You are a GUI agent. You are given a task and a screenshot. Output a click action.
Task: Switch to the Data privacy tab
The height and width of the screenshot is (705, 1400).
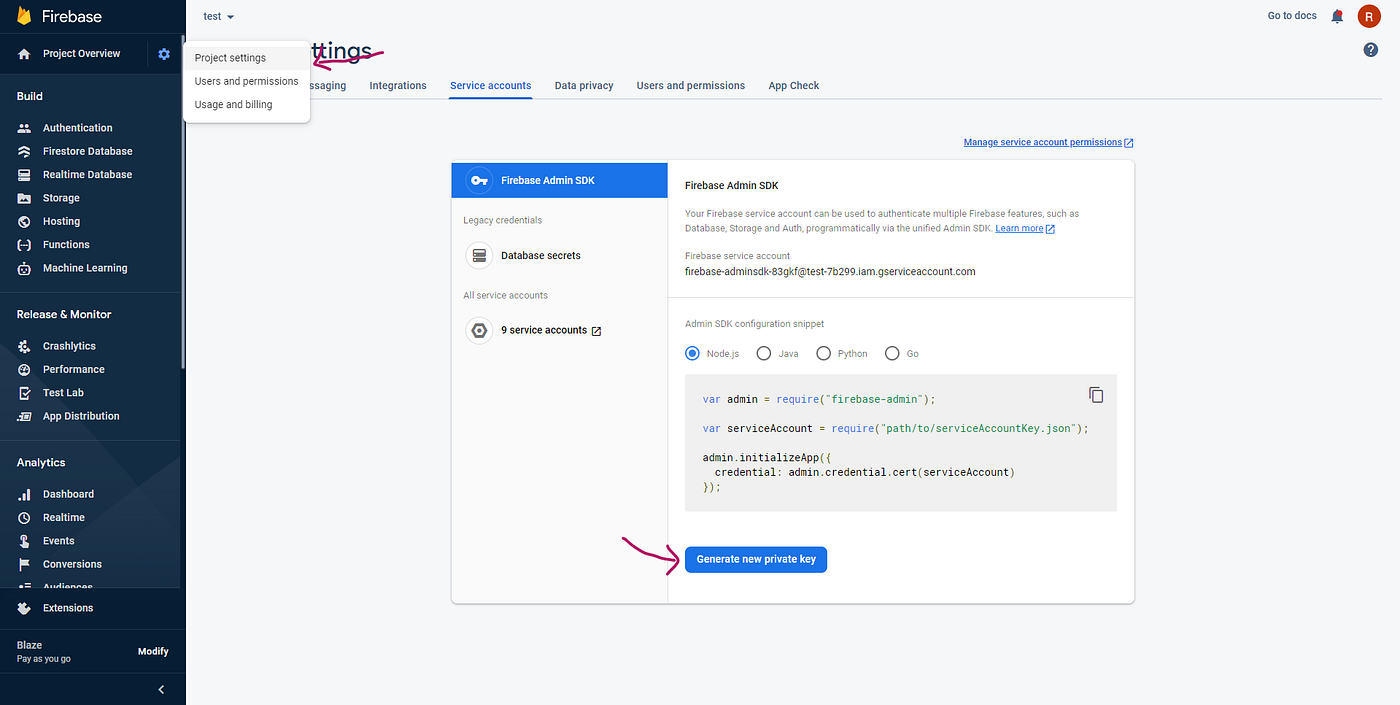tap(584, 85)
